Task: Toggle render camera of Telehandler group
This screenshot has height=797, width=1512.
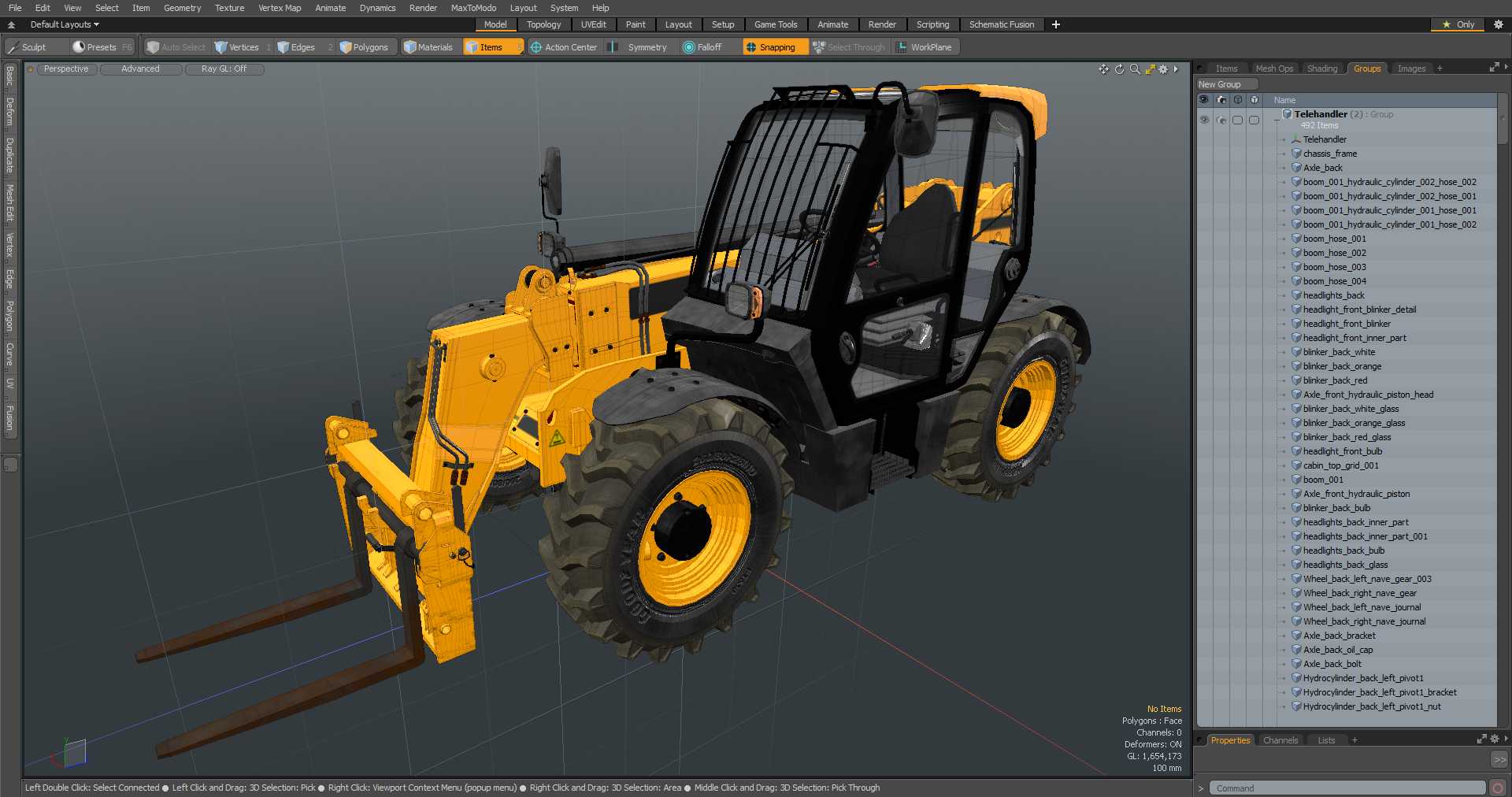Action: 1221,120
